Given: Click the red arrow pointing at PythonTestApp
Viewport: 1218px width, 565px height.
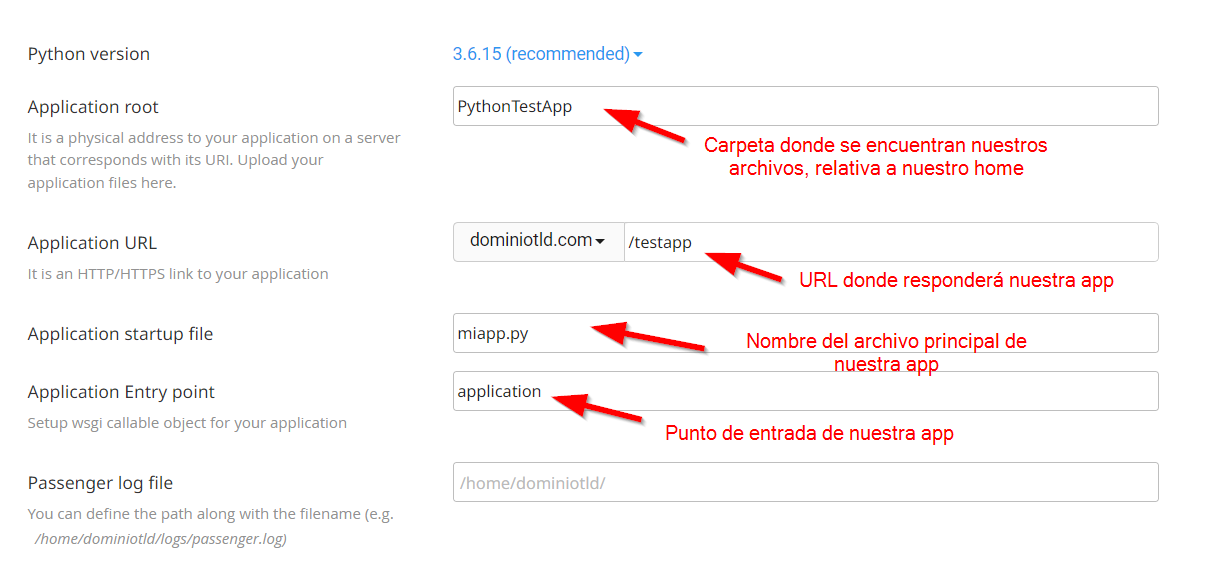Looking at the screenshot, I should pyautogui.click(x=645, y=124).
